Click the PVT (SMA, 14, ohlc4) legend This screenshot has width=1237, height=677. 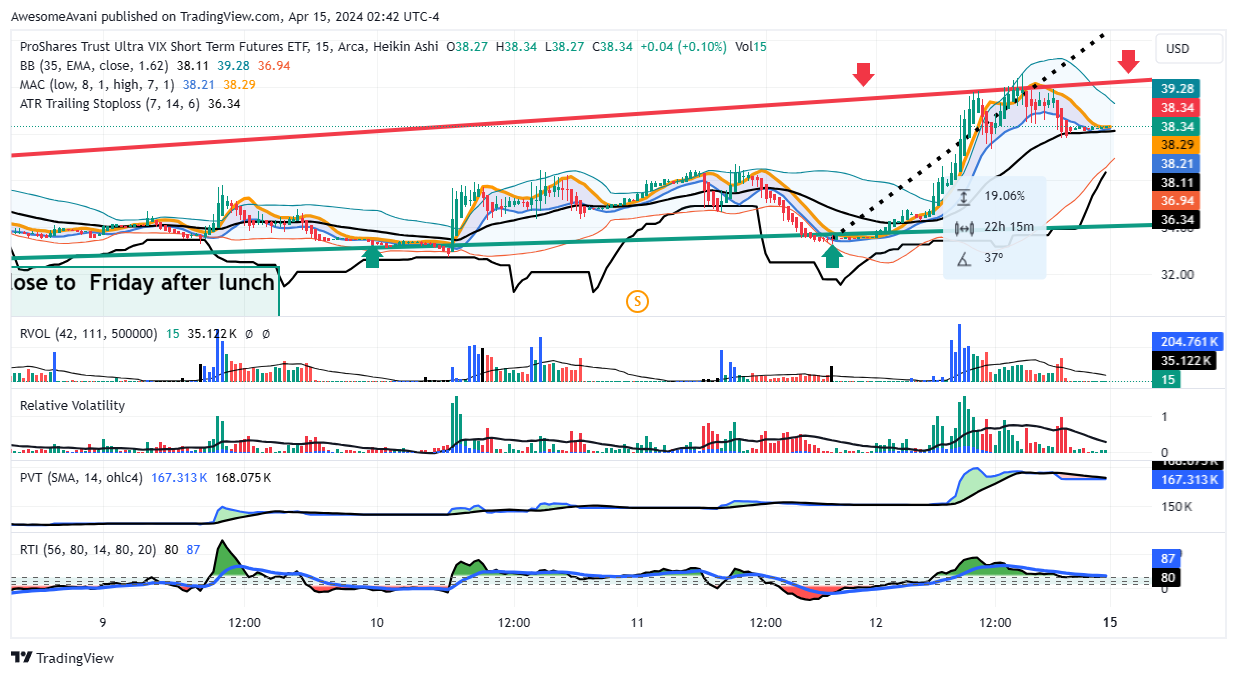82,477
